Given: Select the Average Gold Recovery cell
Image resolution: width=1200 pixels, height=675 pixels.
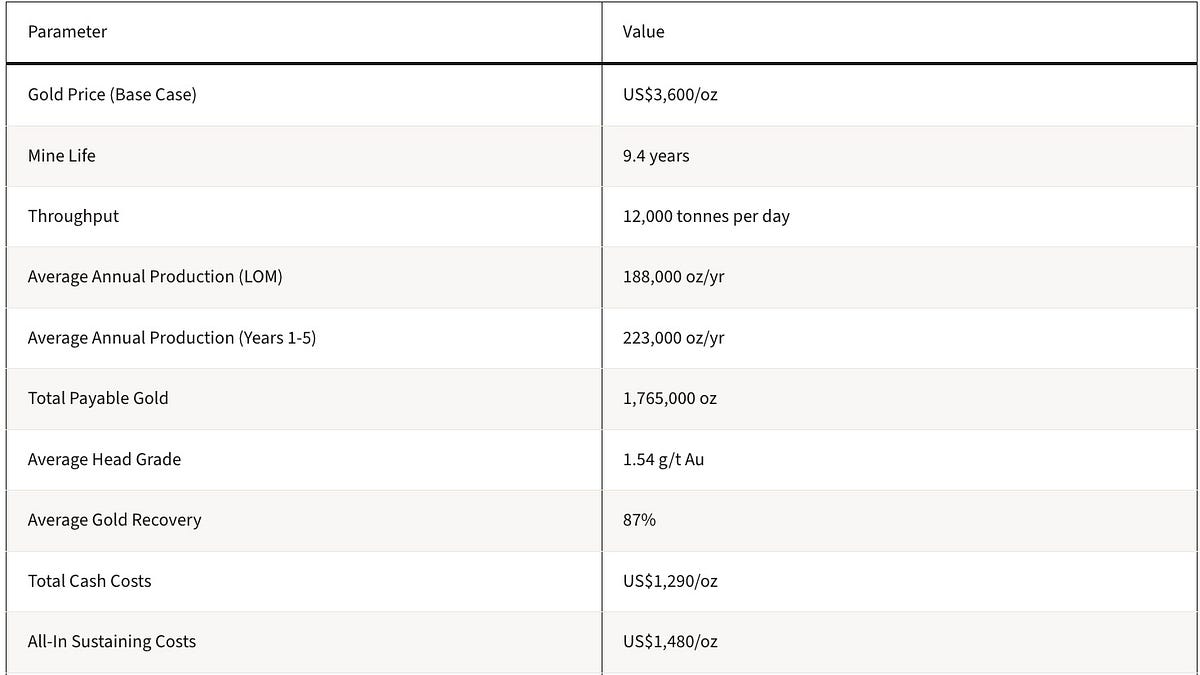Looking at the screenshot, I should point(304,520).
